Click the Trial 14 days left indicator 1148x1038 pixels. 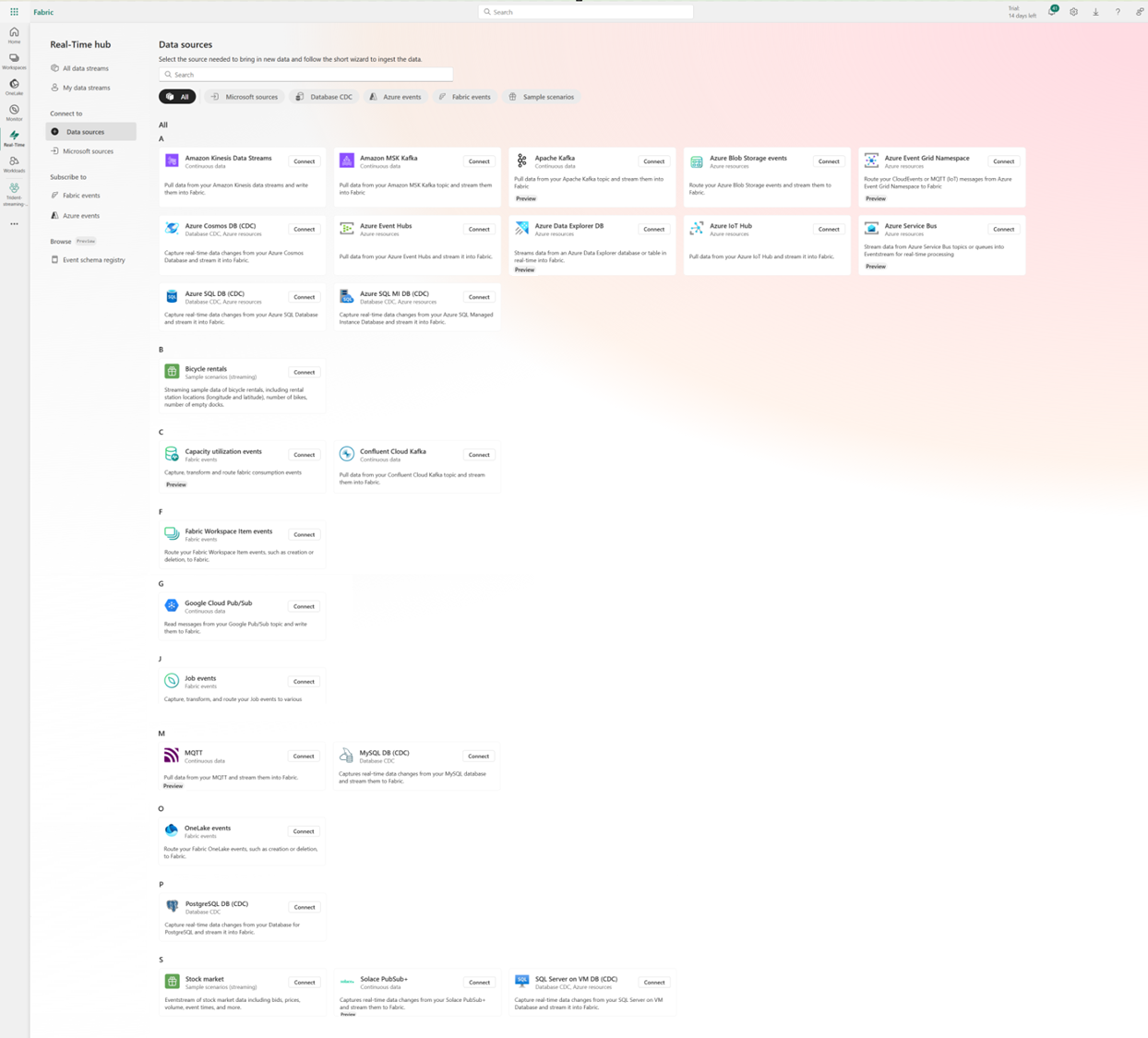1022,12
